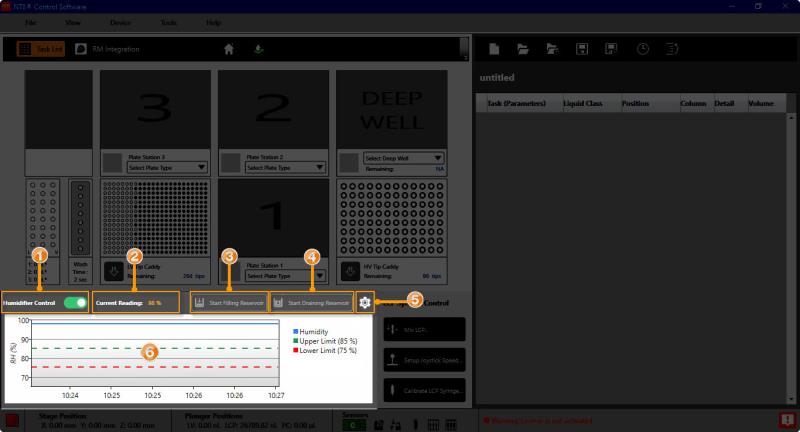Switch to the RM Integration tab
Viewport: 800px width, 432px height.
pos(107,49)
